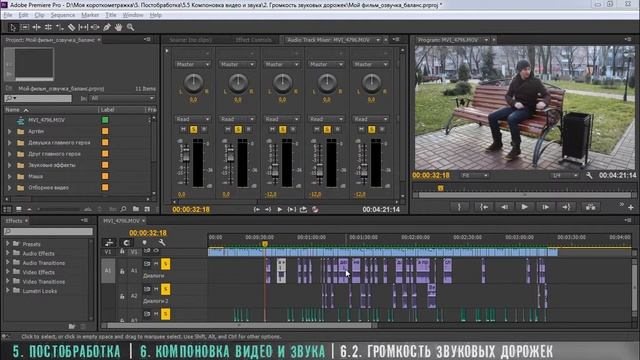Step forward one frame in Program monitor
640x360 pixels.
pyautogui.click(x=545, y=207)
